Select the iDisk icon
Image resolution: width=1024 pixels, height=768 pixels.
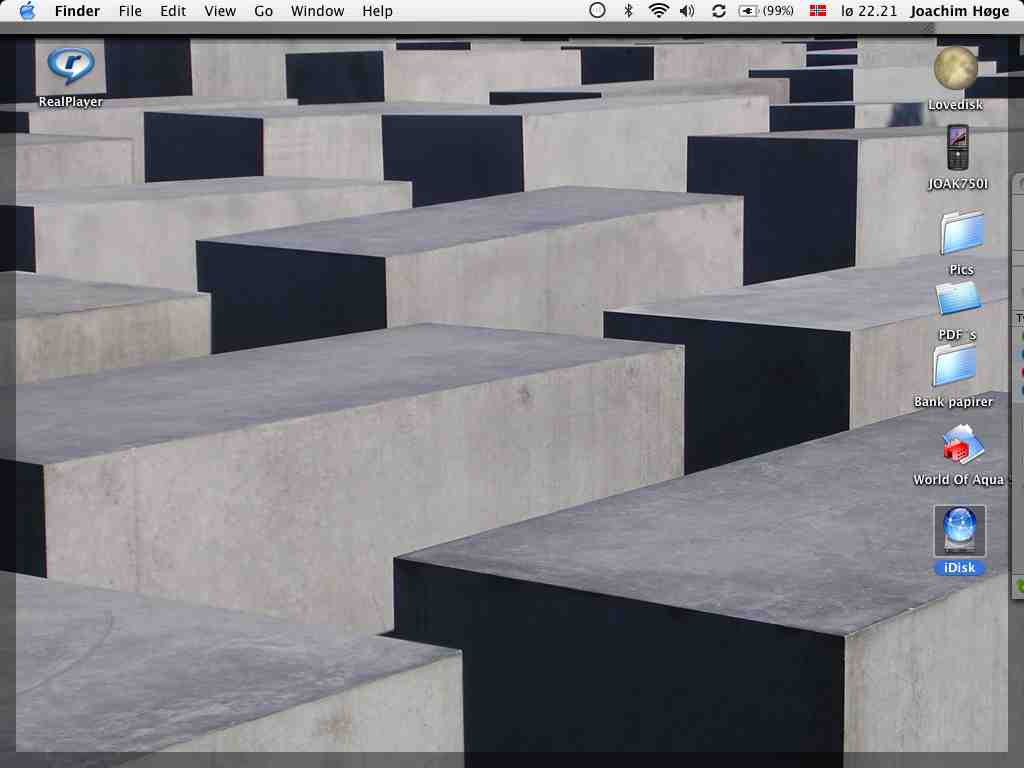959,531
